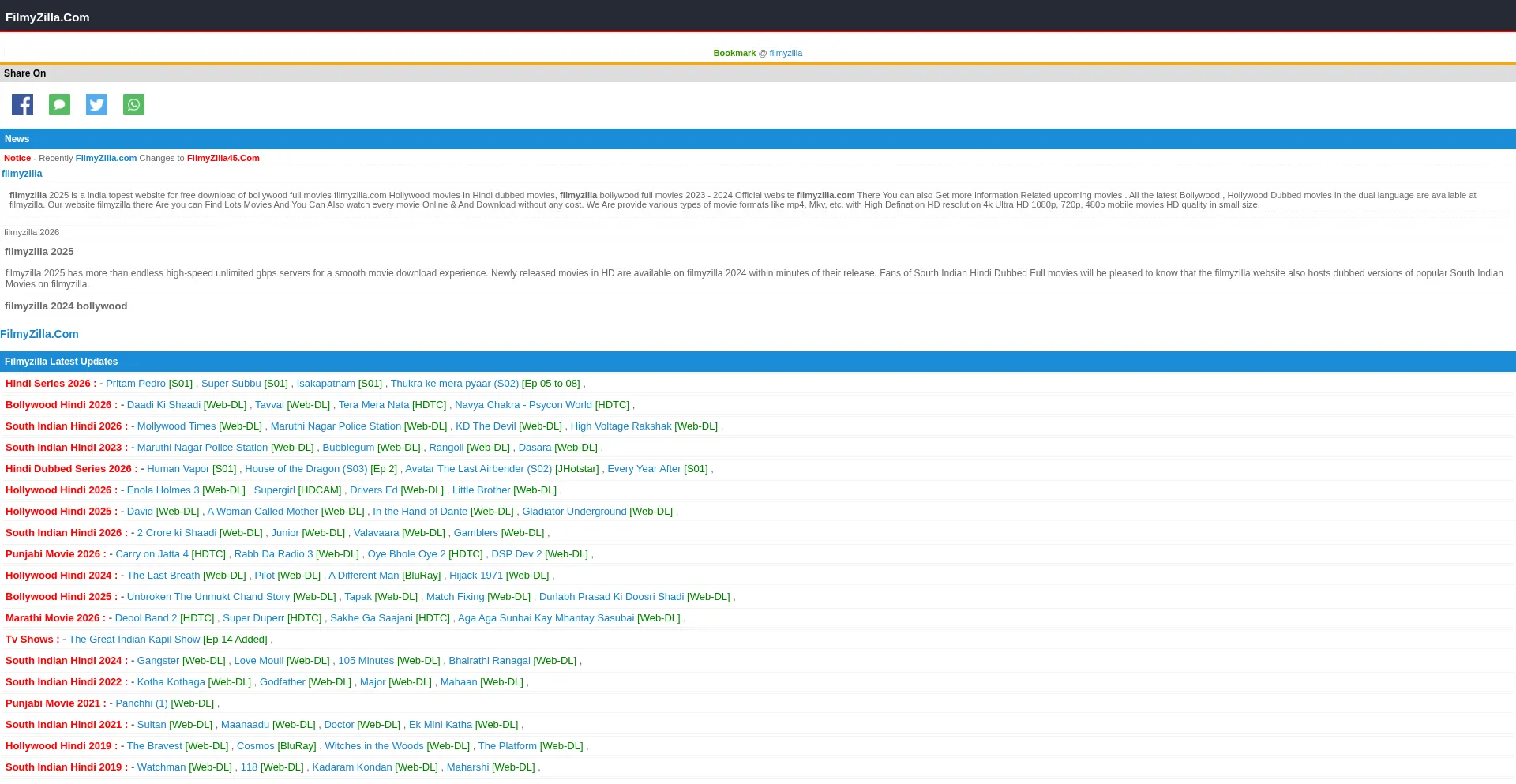Open Bhairathi Ranagal movie link

[490, 661]
